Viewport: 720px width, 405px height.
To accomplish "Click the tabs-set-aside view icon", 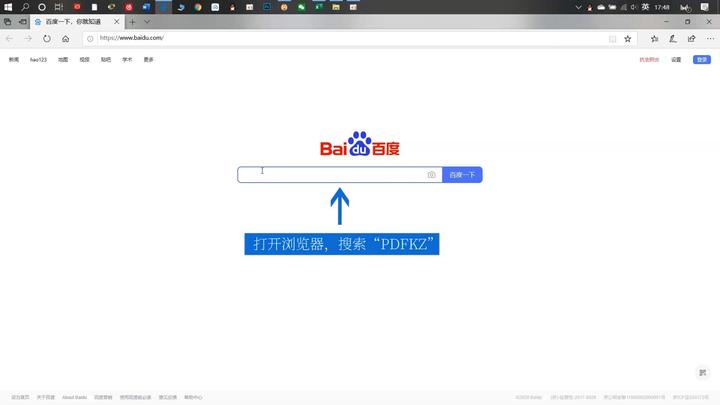I will tap(7, 22).
